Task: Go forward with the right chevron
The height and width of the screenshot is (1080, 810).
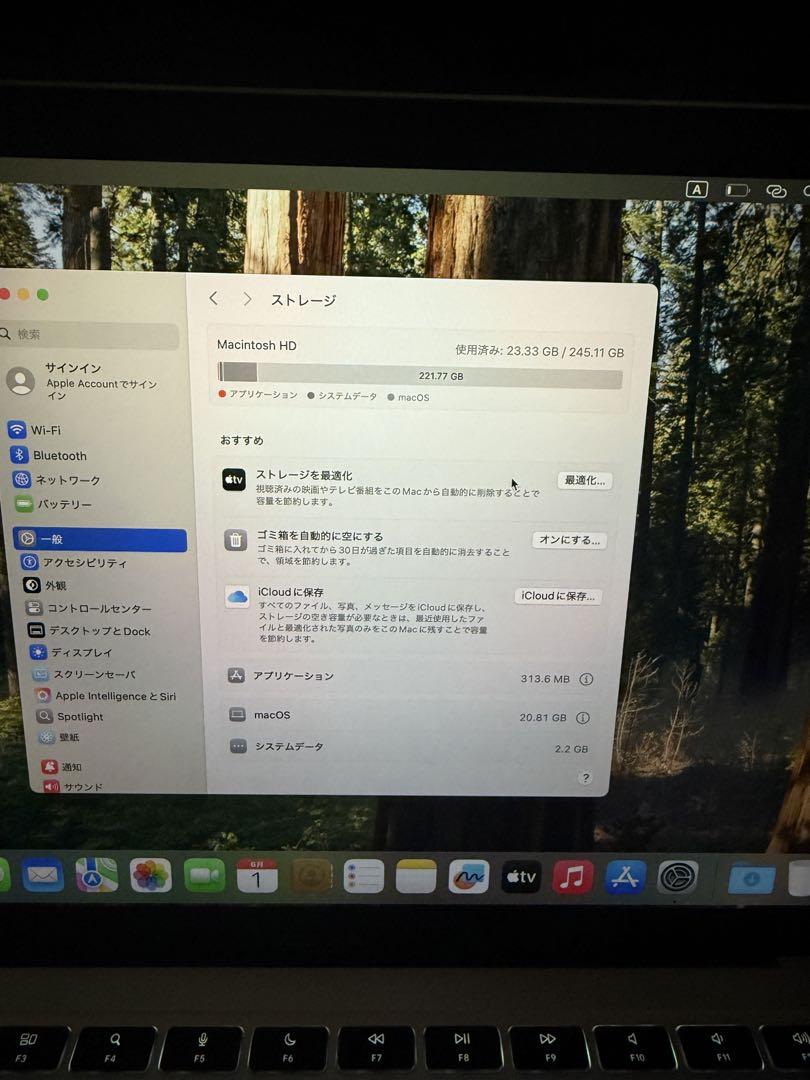Action: click(x=247, y=299)
